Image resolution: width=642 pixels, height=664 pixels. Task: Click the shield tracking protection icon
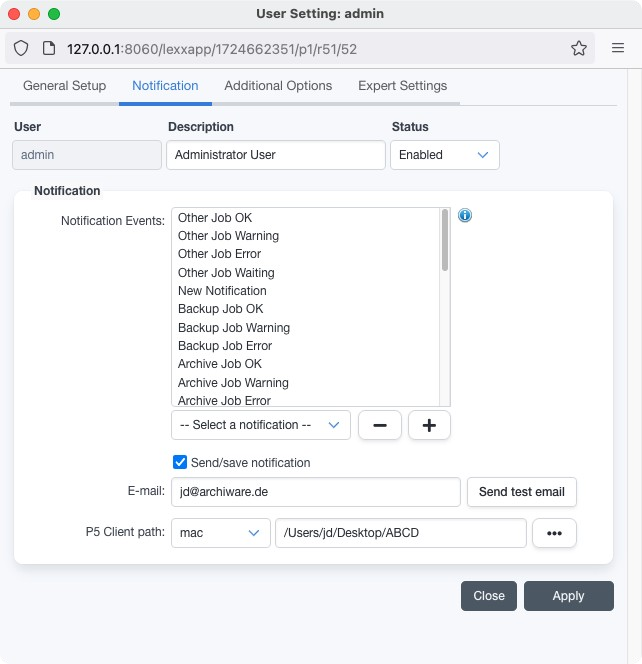pos(22,48)
